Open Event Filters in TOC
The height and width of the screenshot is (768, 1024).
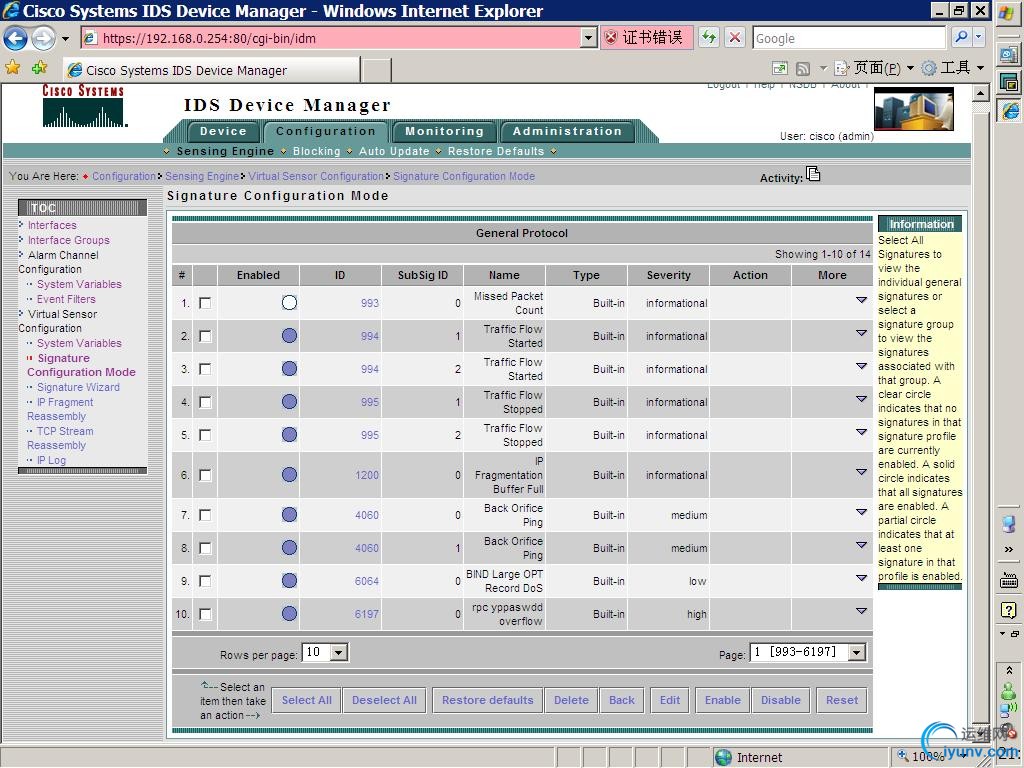[66, 299]
